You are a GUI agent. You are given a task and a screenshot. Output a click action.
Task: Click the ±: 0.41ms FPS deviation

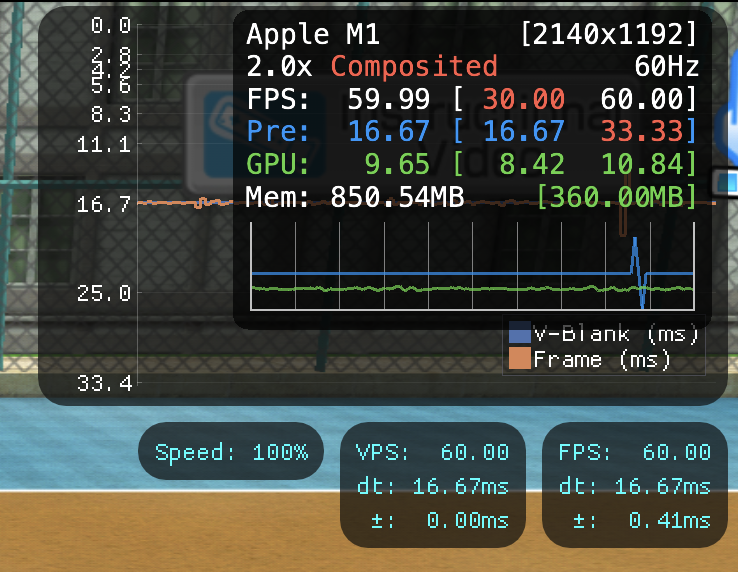coord(642,521)
